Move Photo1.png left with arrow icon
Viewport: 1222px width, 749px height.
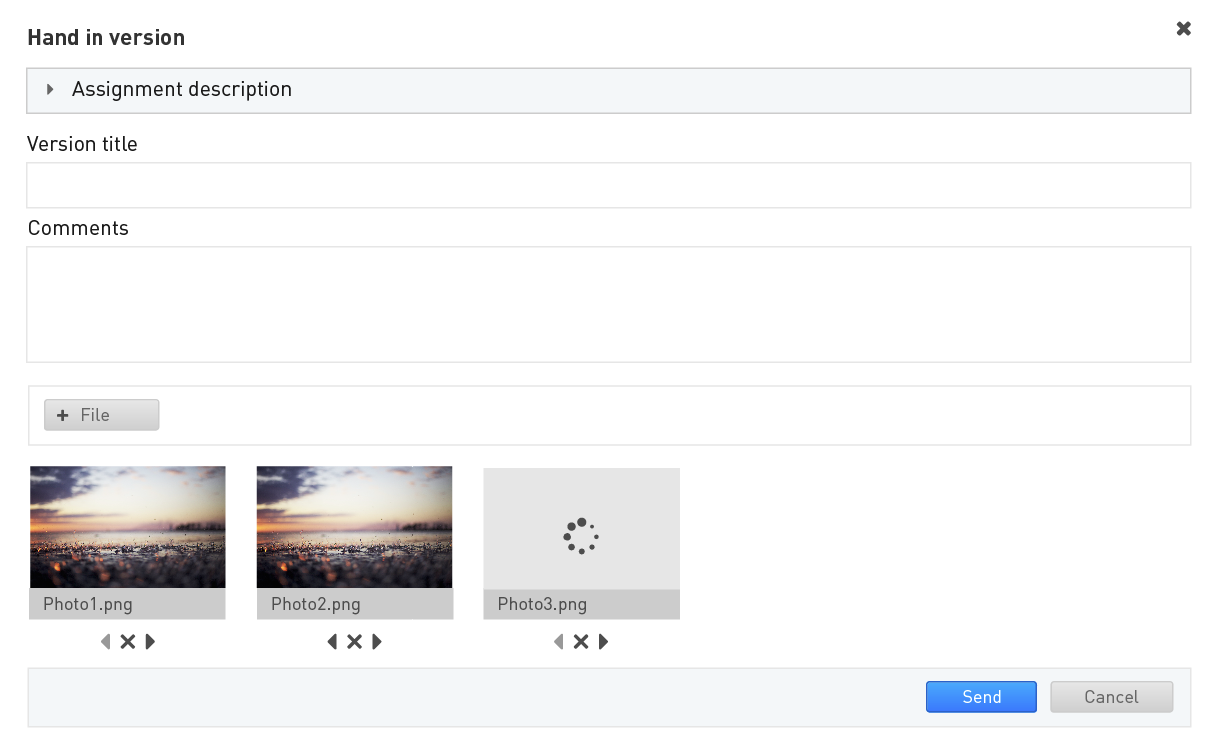point(105,642)
